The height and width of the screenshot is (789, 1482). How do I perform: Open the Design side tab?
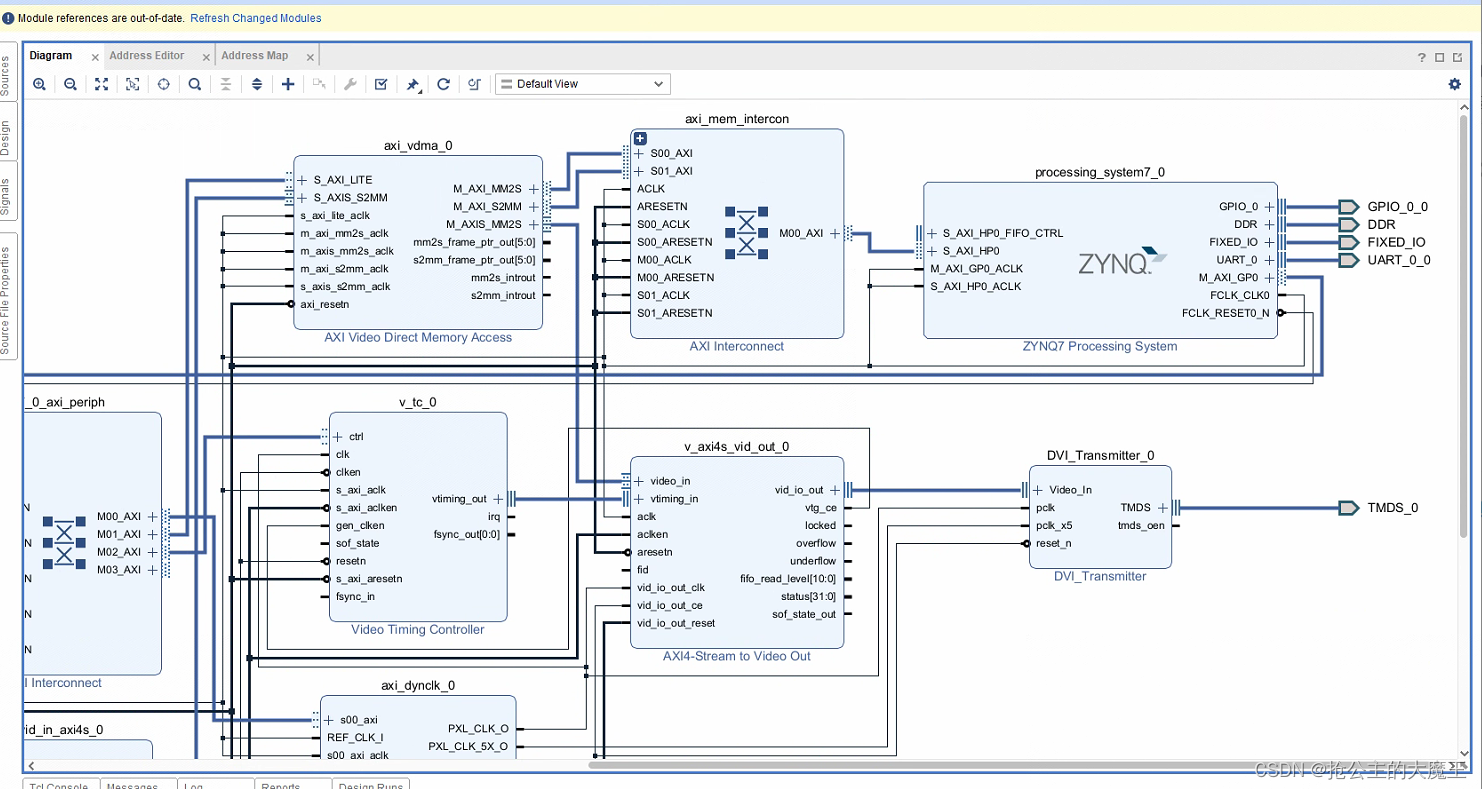(6, 139)
